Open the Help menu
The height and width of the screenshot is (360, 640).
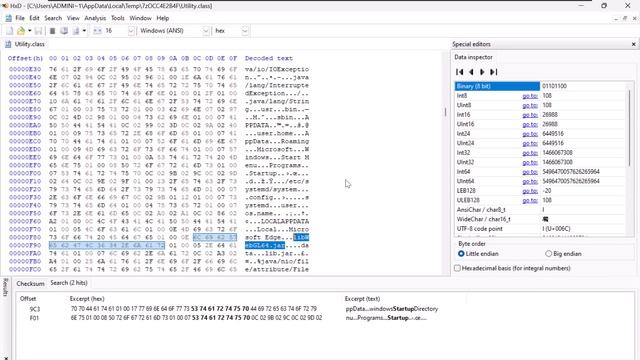pos(162,18)
